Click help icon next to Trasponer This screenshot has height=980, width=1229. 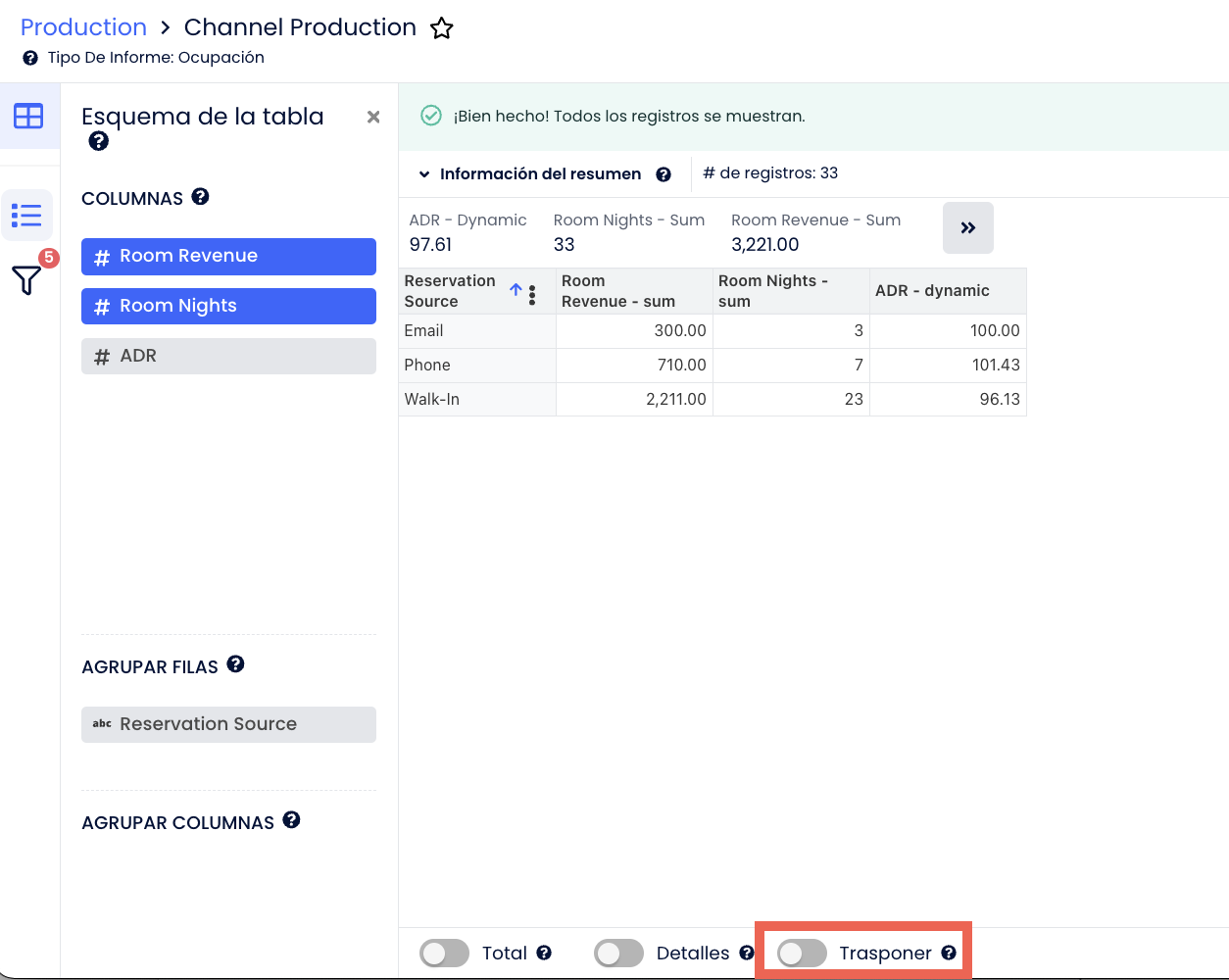(949, 953)
